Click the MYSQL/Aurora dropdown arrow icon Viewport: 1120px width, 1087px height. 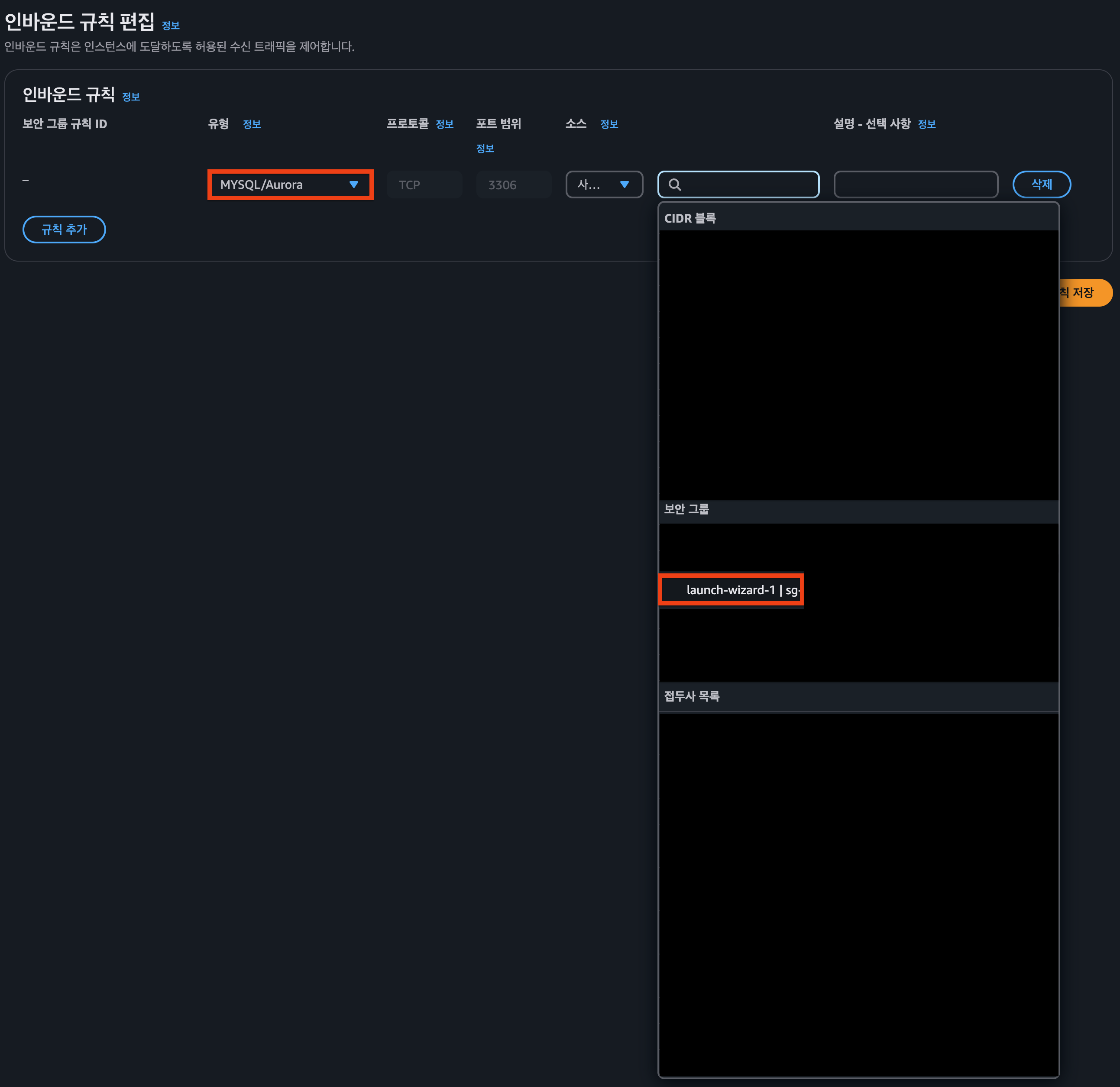[354, 184]
